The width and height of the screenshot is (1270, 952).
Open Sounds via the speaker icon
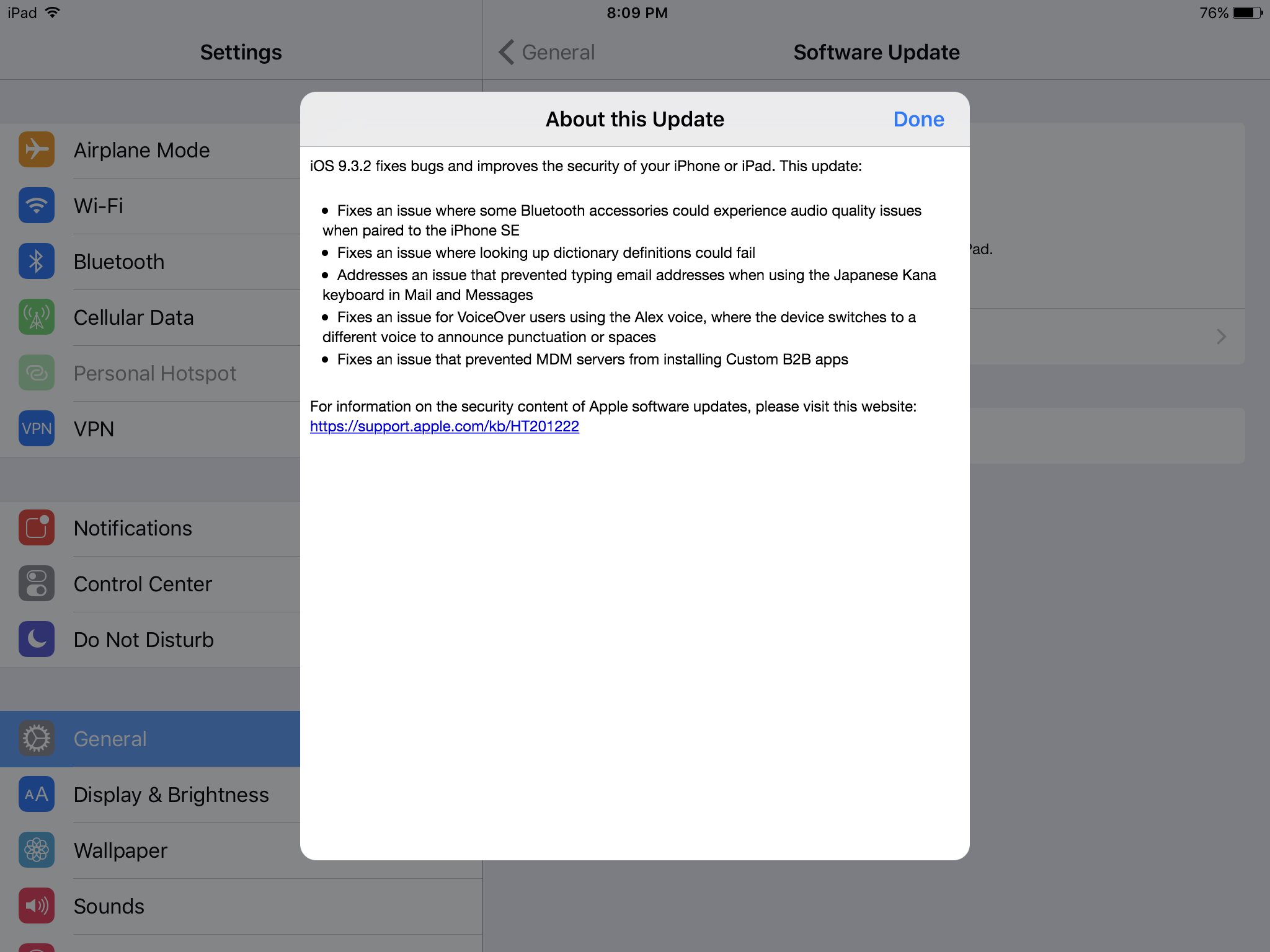click(x=37, y=906)
